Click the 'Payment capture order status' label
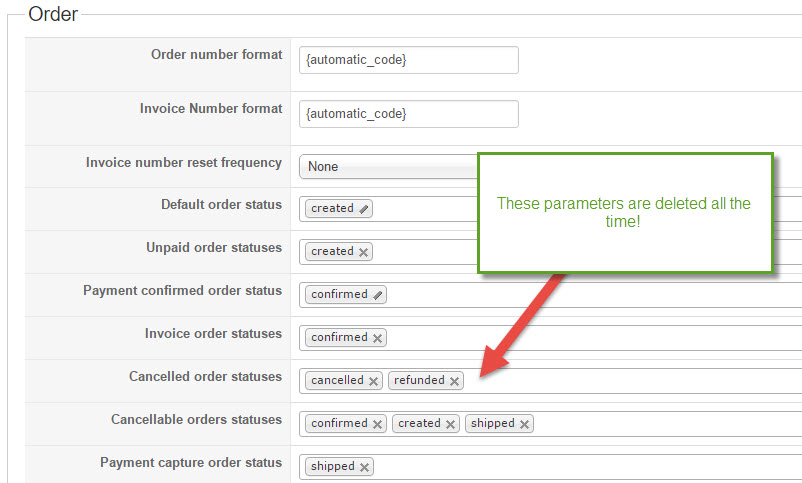The width and height of the screenshot is (802, 483). [191, 463]
